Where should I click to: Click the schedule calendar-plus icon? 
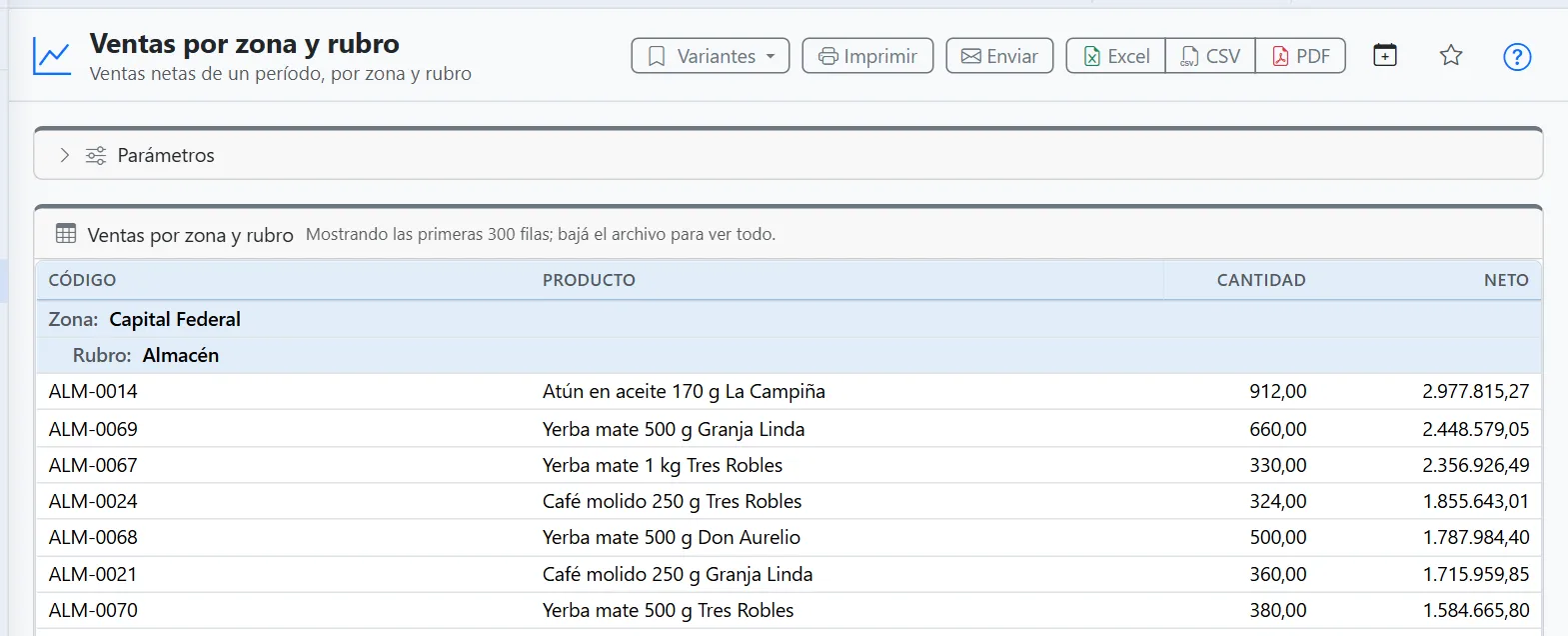(x=1385, y=55)
